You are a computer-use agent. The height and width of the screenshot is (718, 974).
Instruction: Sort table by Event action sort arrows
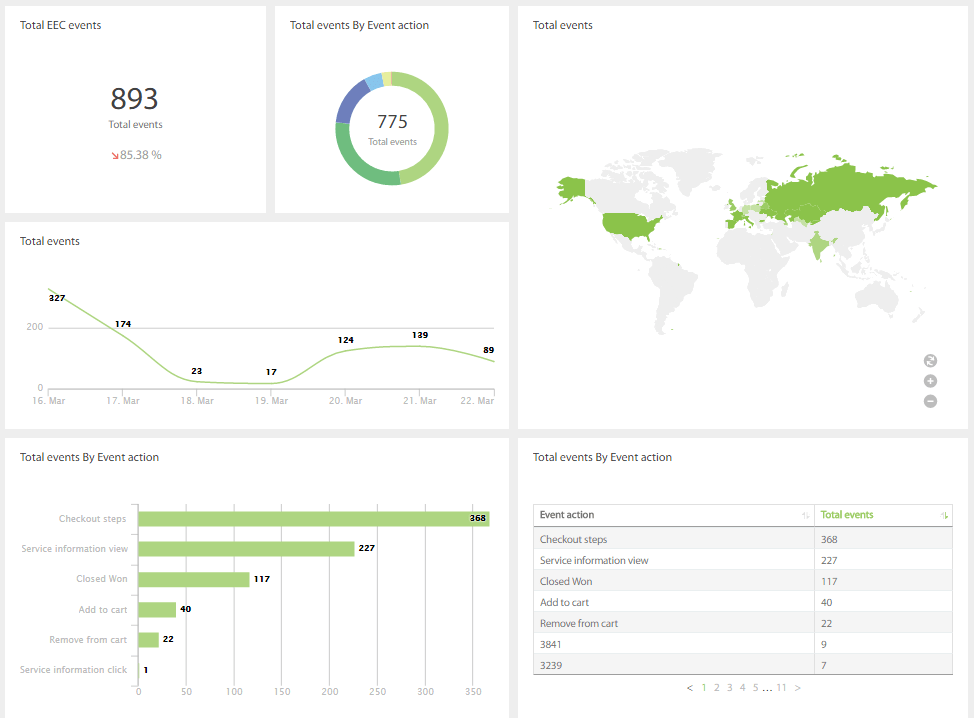[805, 516]
